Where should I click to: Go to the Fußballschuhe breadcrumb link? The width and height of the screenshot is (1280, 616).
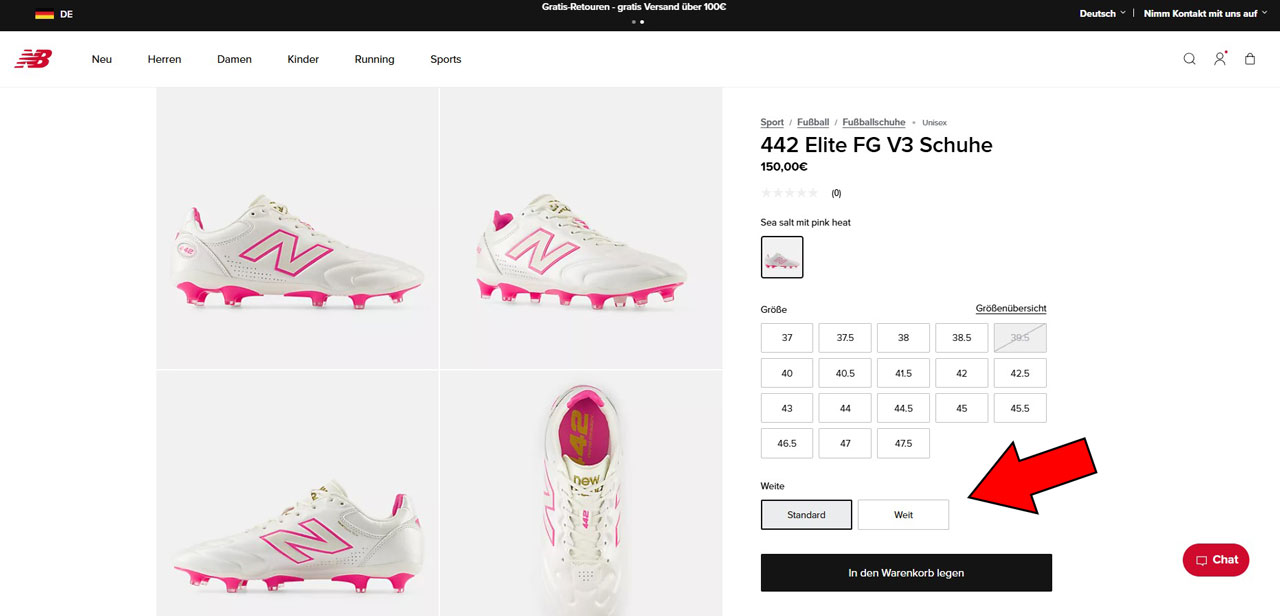[873, 122]
